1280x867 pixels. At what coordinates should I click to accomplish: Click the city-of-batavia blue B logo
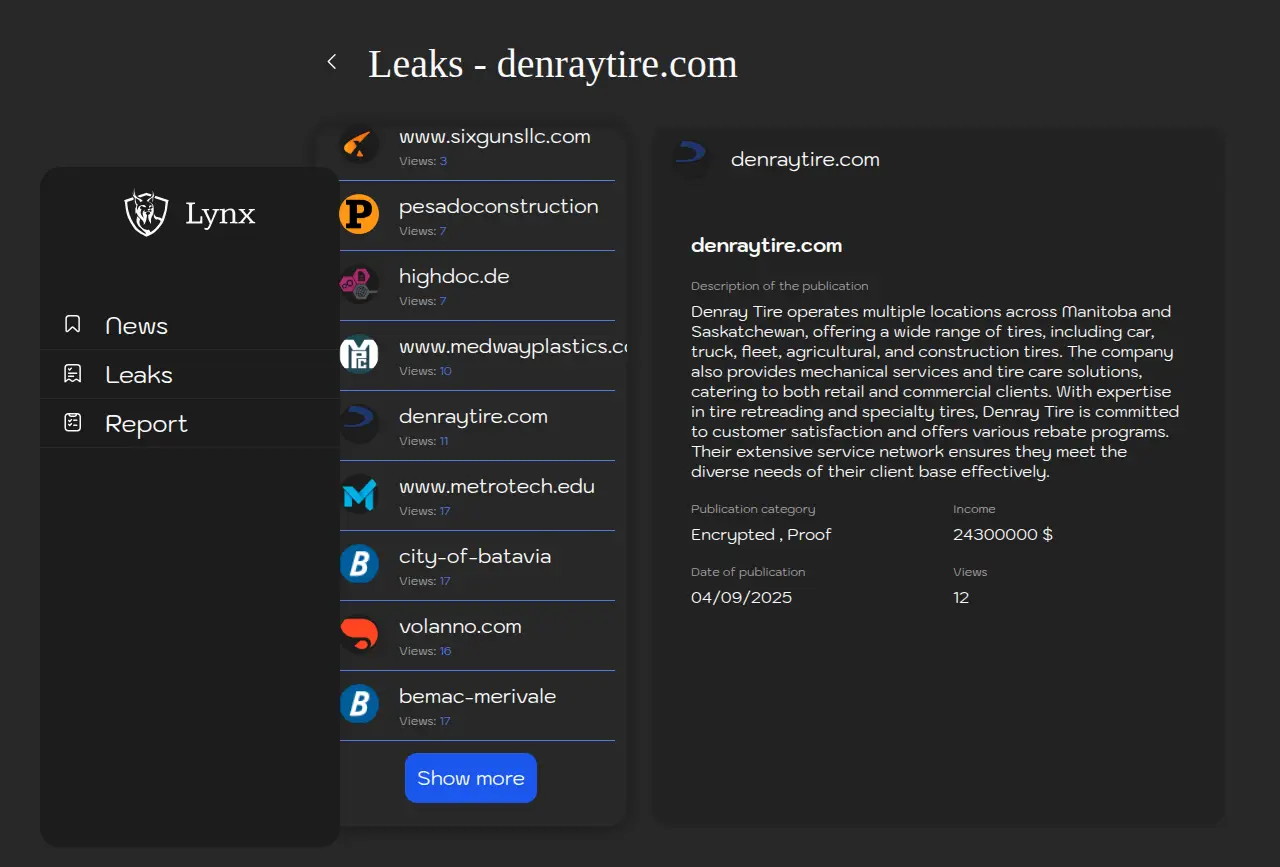pos(359,565)
